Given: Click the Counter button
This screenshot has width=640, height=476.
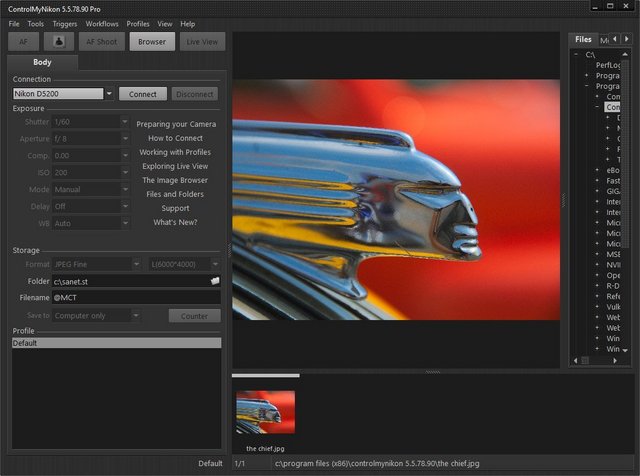Looking at the screenshot, I should 195,316.
